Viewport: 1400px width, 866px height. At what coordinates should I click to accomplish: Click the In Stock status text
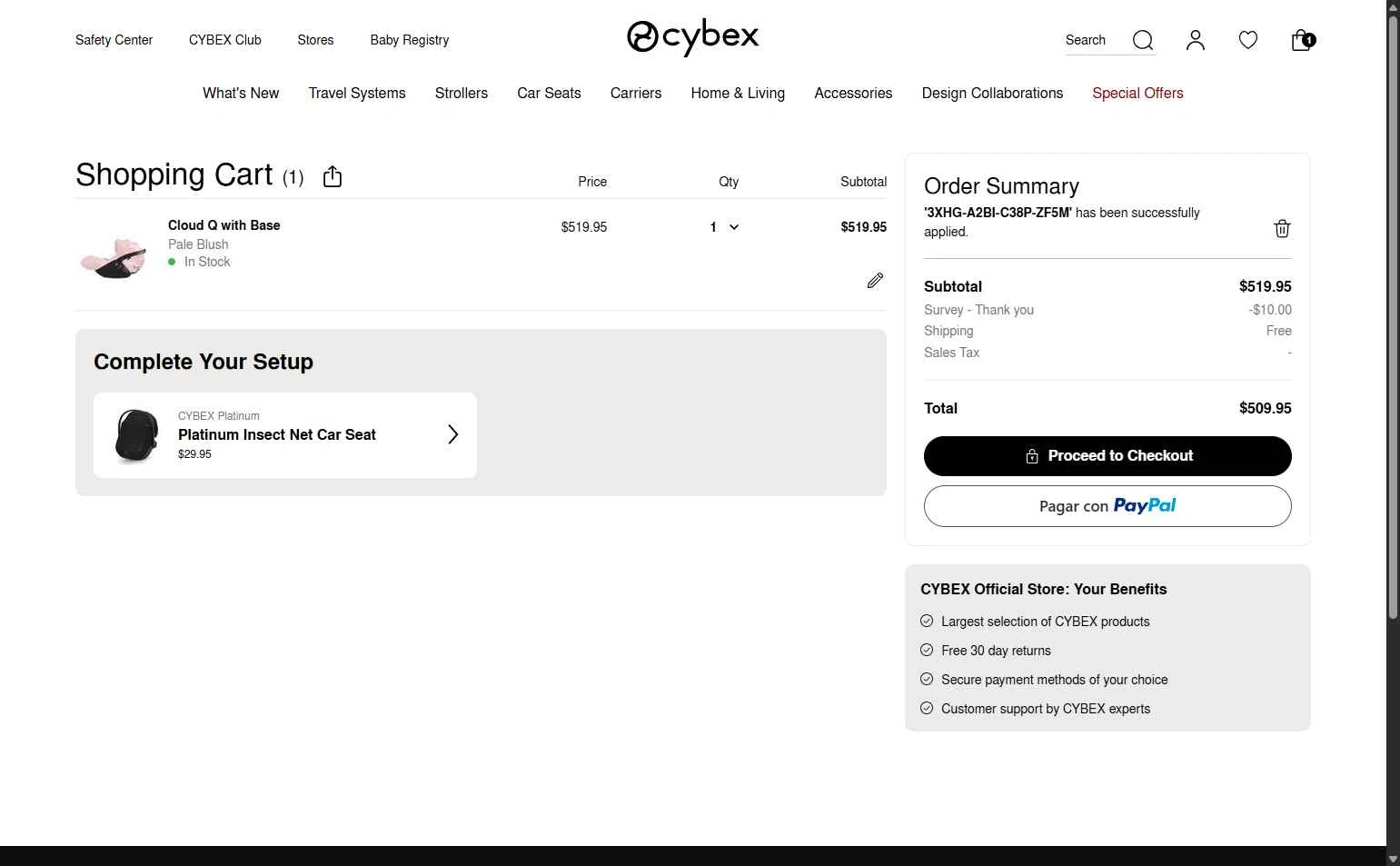(207, 262)
